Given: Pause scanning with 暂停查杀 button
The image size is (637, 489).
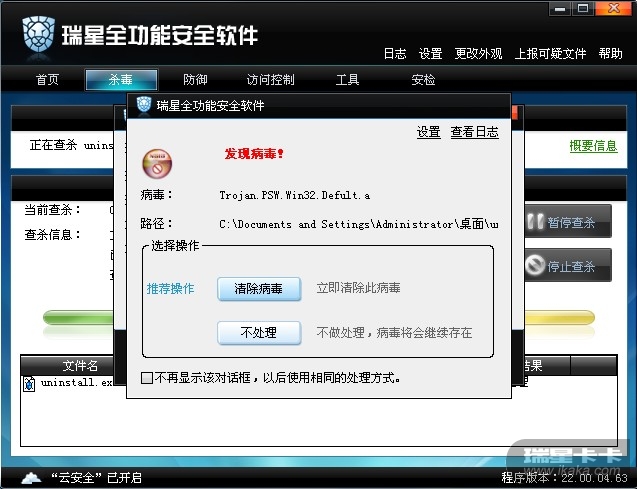Looking at the screenshot, I should [568, 221].
